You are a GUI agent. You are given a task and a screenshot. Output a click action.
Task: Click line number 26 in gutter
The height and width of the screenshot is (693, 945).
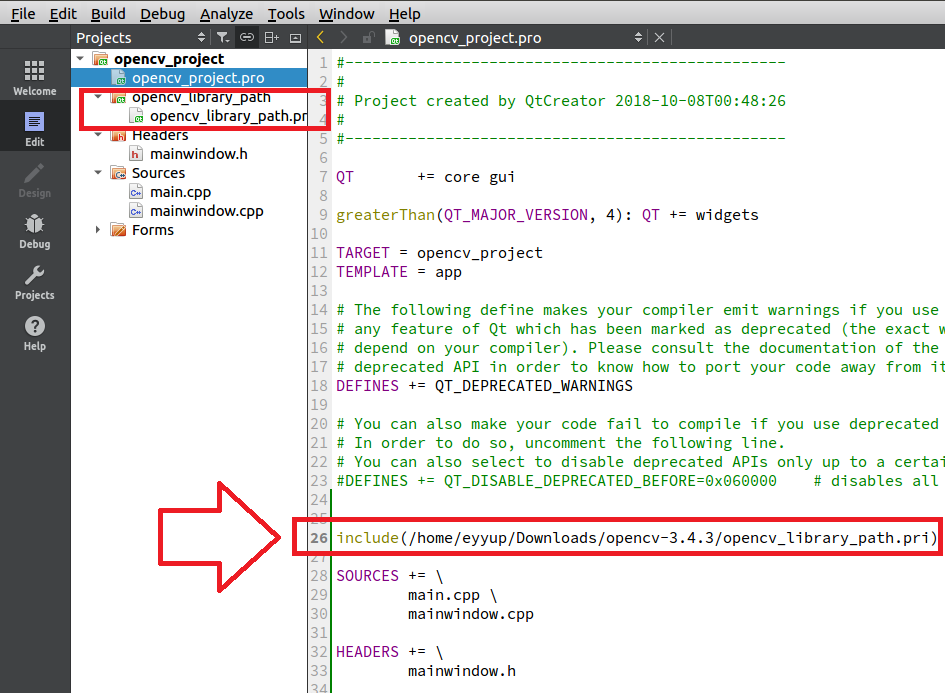pyautogui.click(x=319, y=538)
